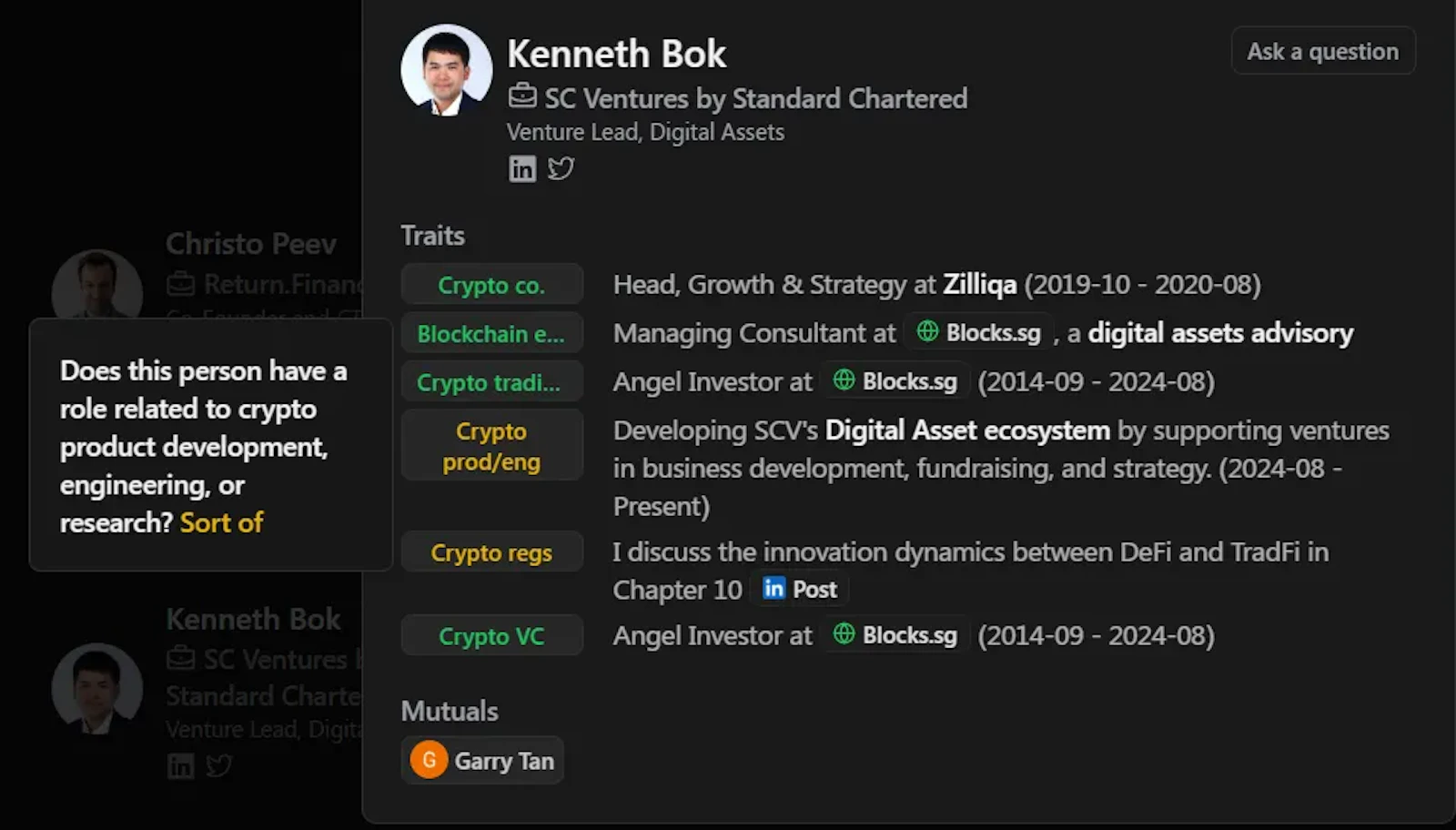Open Kenneth Bok's Twitter profile icon
This screenshot has height=830, width=1456.
[561, 168]
